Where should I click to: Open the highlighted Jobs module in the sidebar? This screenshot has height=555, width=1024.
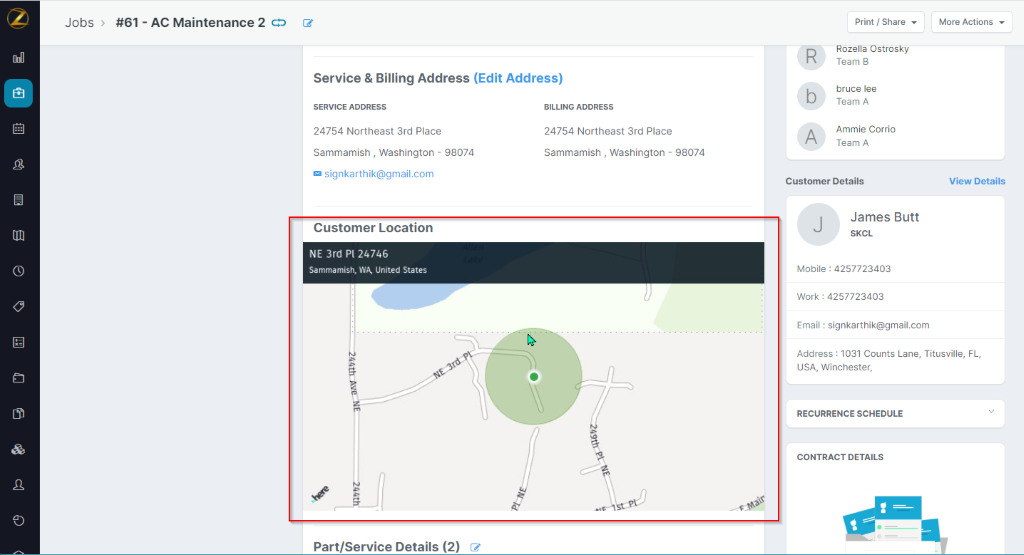pos(18,93)
